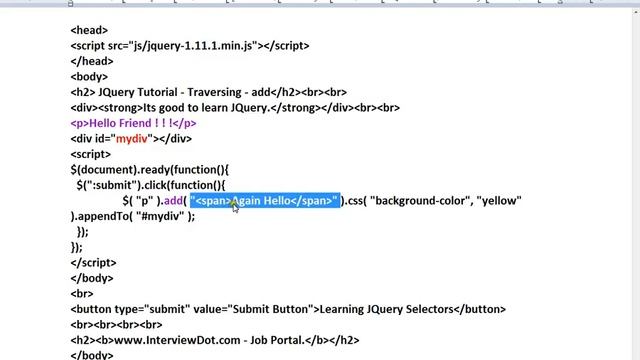Click the red "mydiv" id value
This screenshot has height=360, width=640.
(131, 139)
